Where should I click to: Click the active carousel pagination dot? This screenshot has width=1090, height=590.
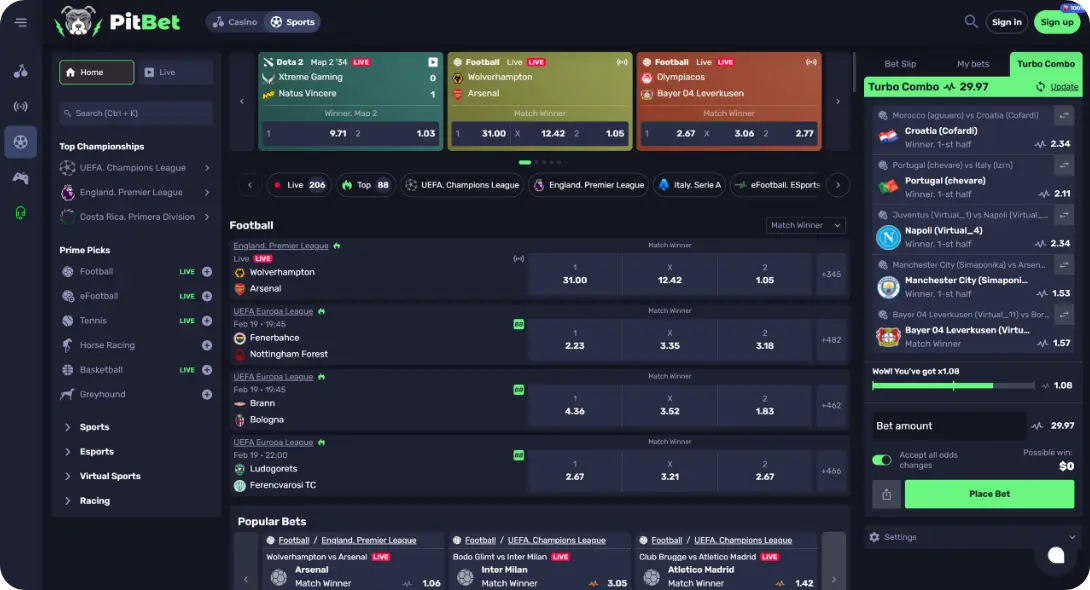coord(525,163)
